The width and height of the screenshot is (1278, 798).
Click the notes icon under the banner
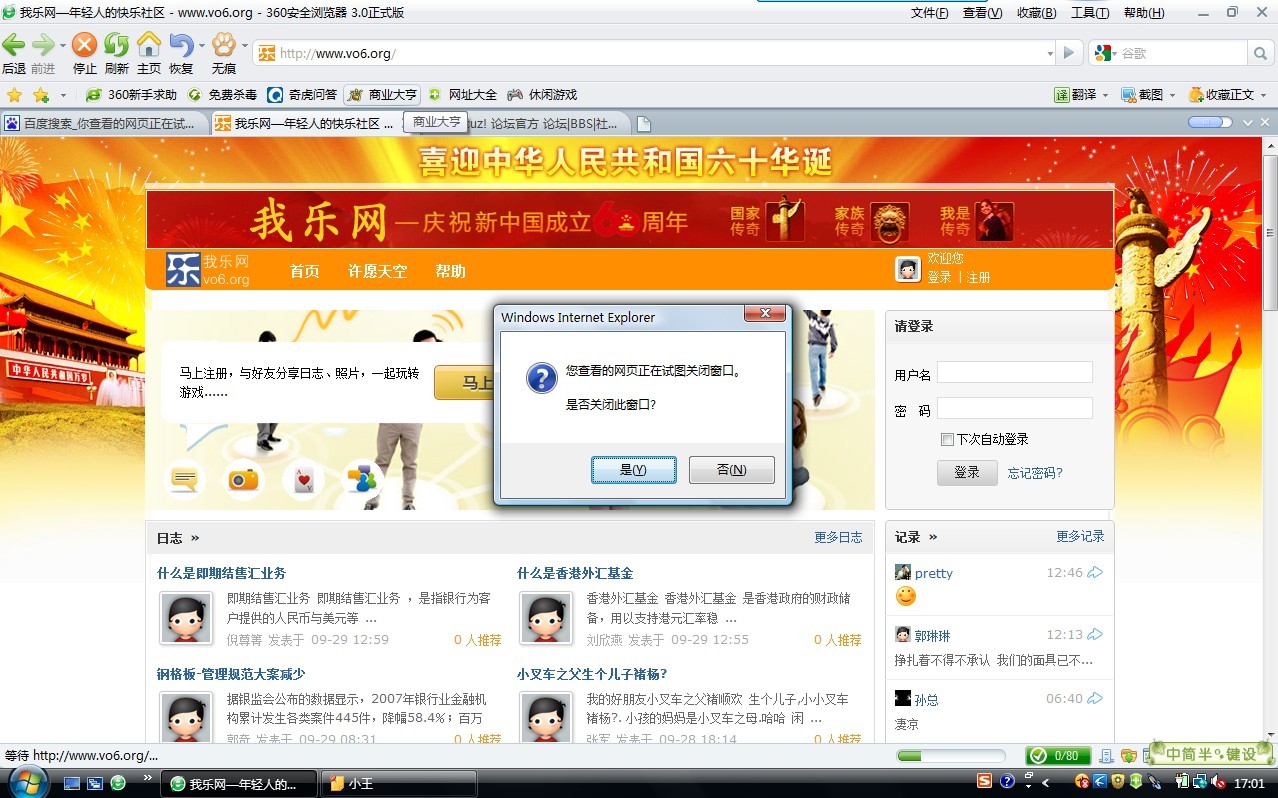[x=184, y=479]
